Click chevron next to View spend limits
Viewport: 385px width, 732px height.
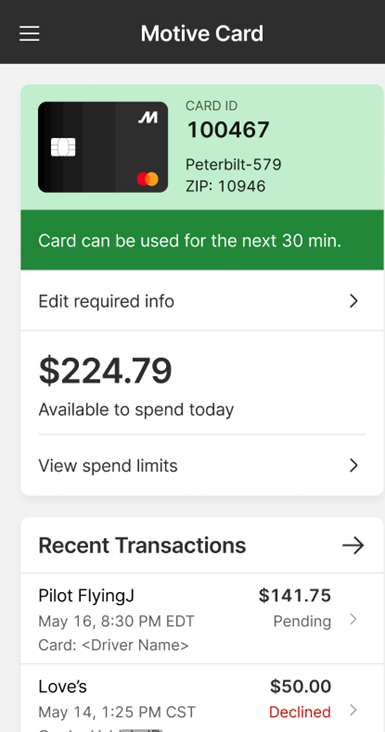coord(354,465)
